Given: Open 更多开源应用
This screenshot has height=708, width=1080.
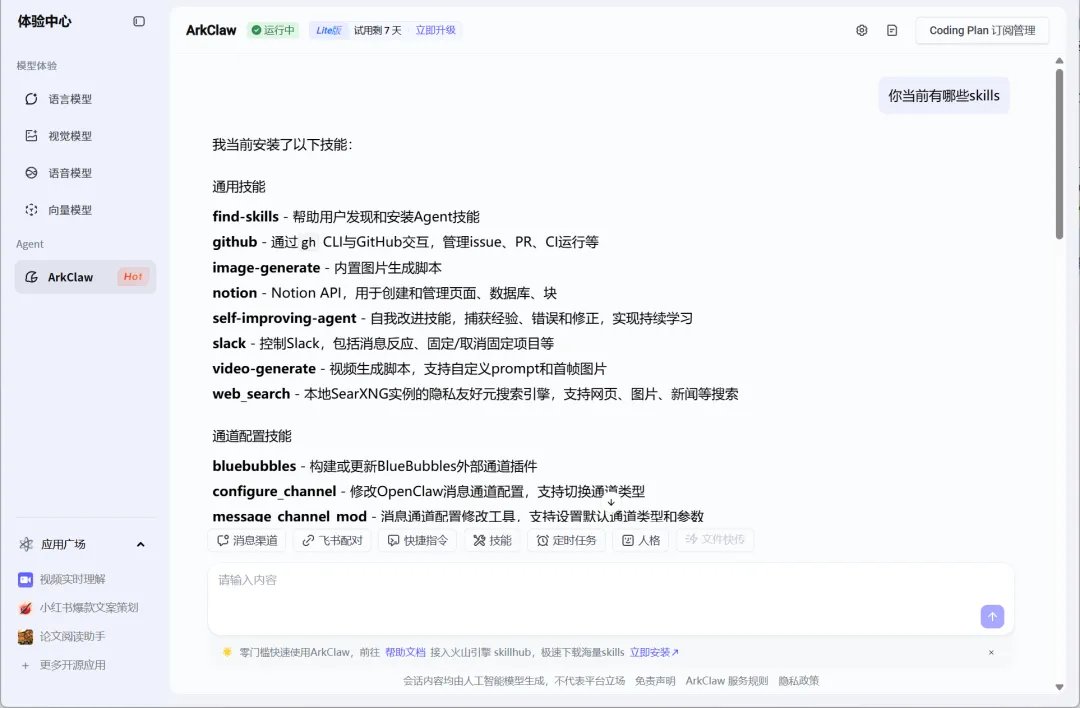Looking at the screenshot, I should pos(72,665).
